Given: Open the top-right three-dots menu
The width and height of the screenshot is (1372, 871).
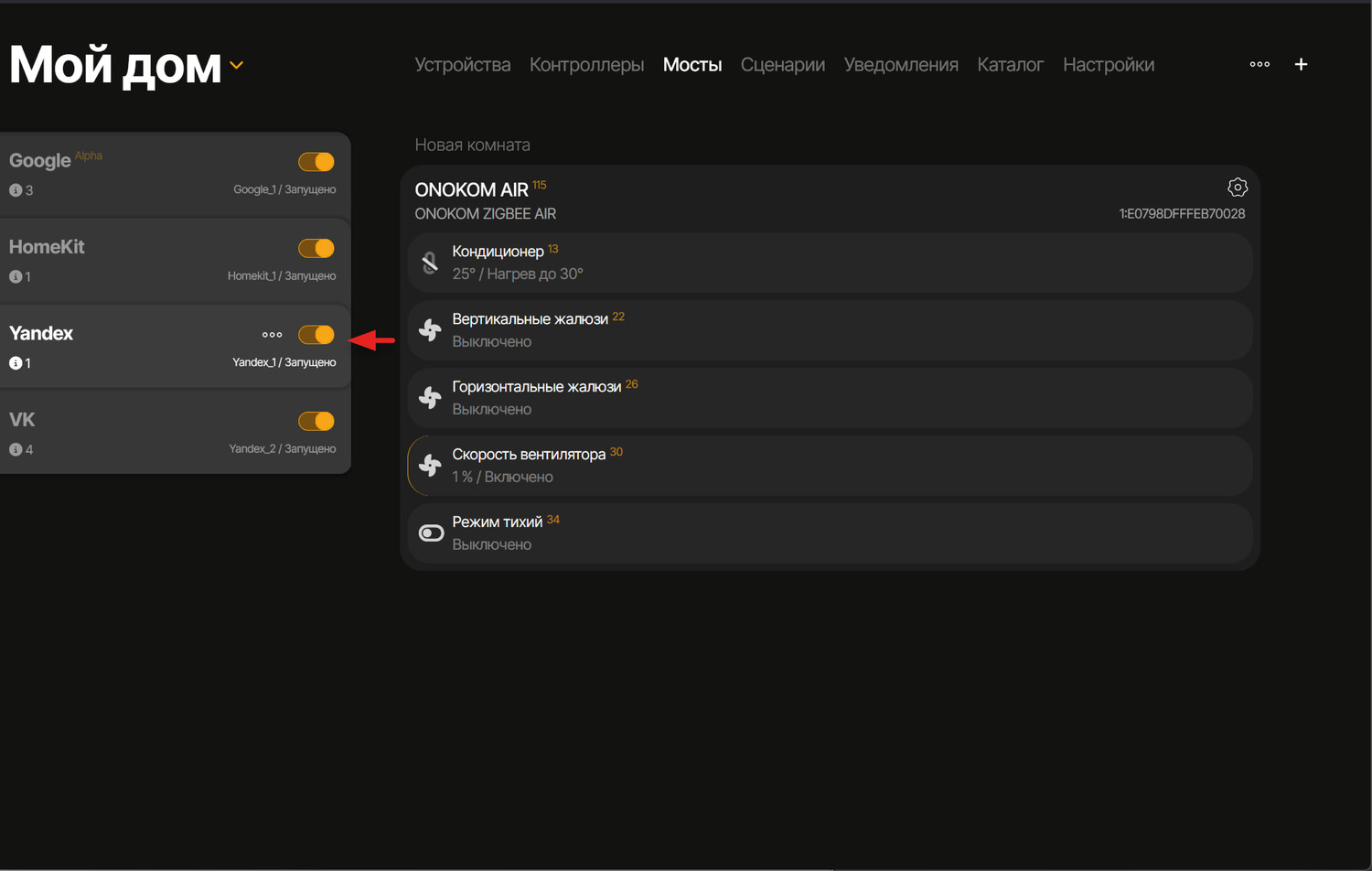Looking at the screenshot, I should (x=1259, y=64).
